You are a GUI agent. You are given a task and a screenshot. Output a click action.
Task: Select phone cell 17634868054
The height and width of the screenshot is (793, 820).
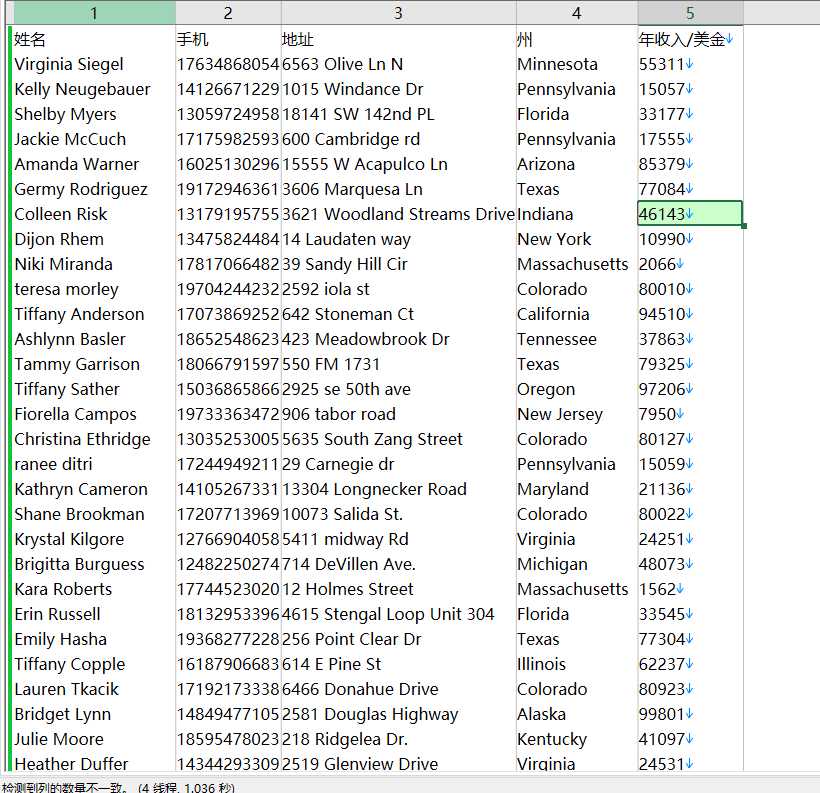[228, 64]
